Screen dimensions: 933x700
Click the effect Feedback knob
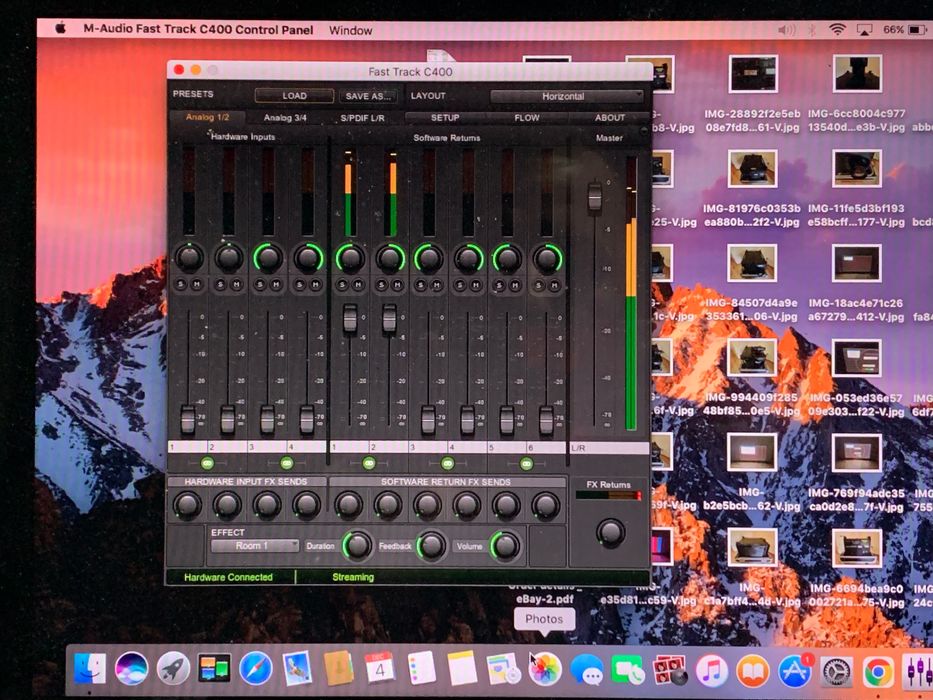pyautogui.click(x=431, y=545)
